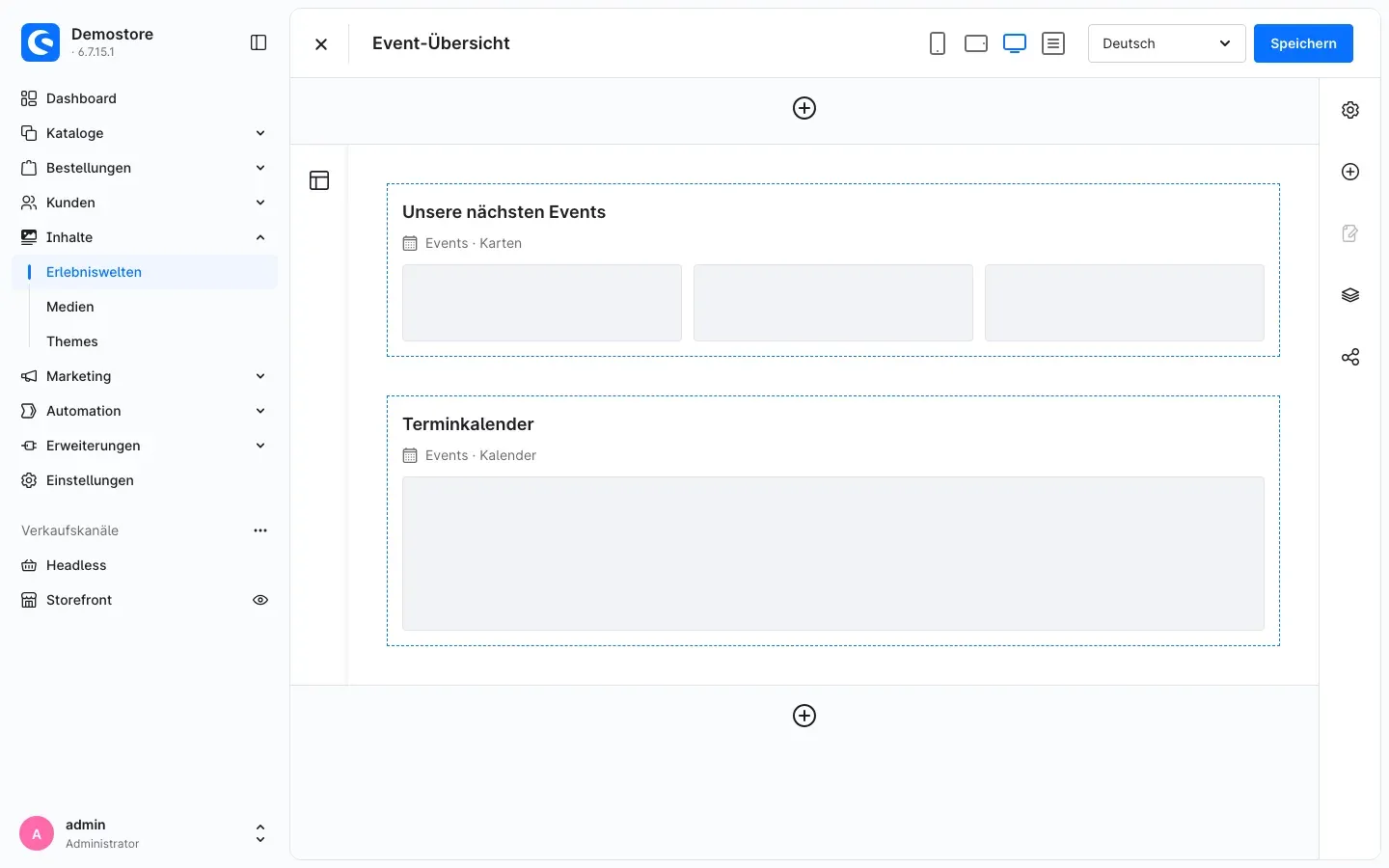
Task: Open the admin user menu chevron
Action: click(260, 833)
